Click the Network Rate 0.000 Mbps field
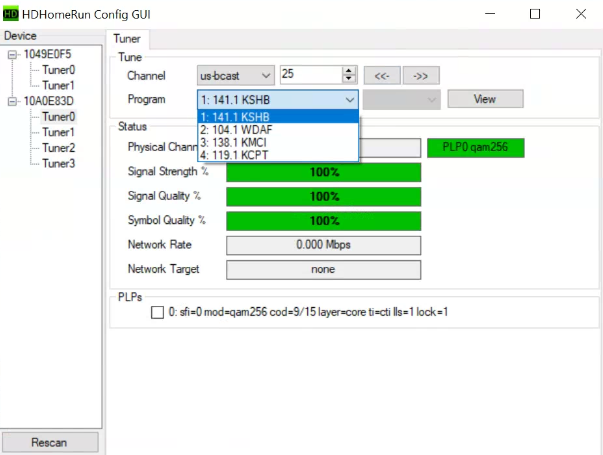This screenshot has width=603, height=455. click(x=324, y=245)
